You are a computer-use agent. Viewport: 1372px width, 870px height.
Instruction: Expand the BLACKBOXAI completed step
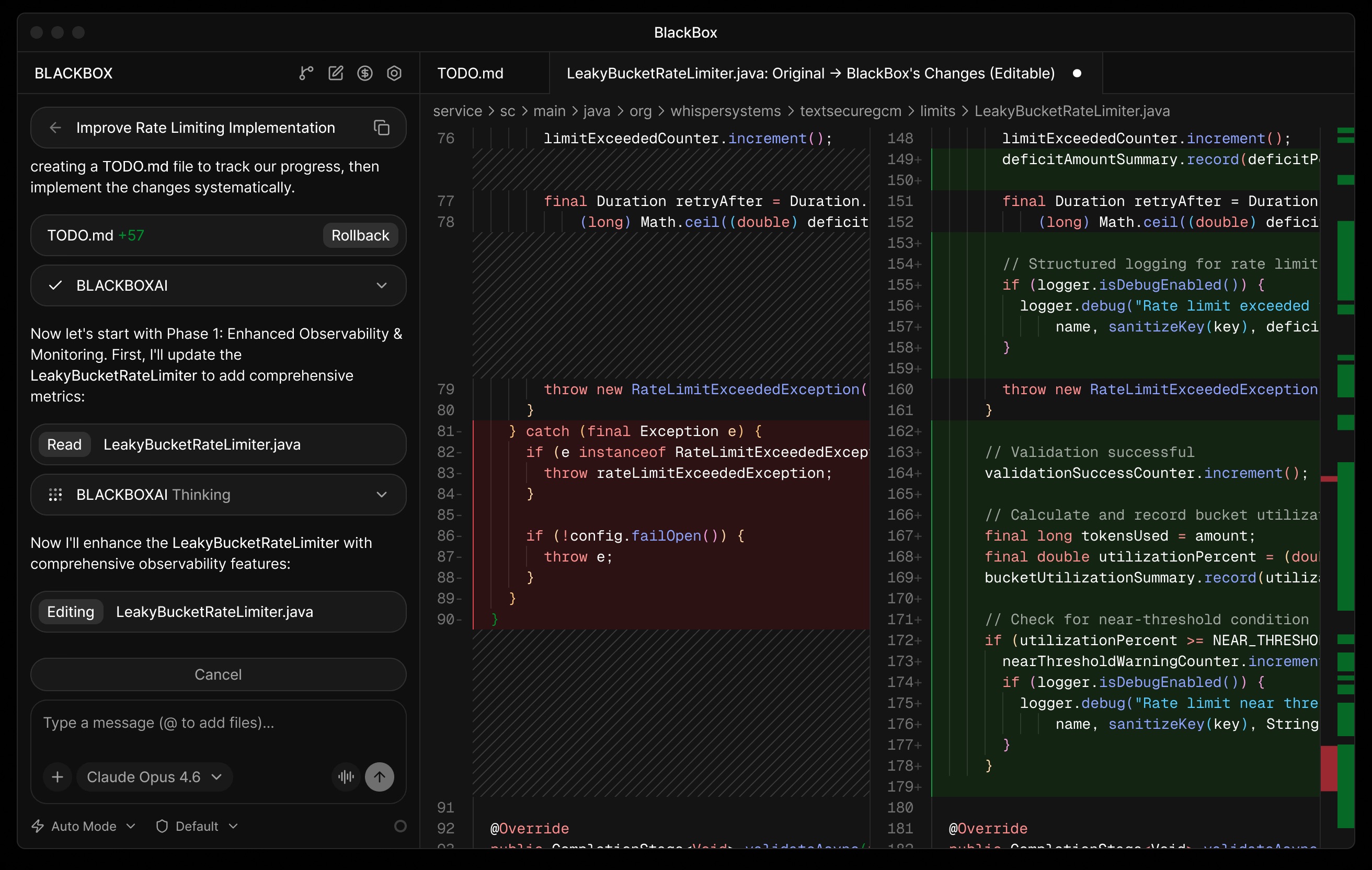(x=381, y=285)
